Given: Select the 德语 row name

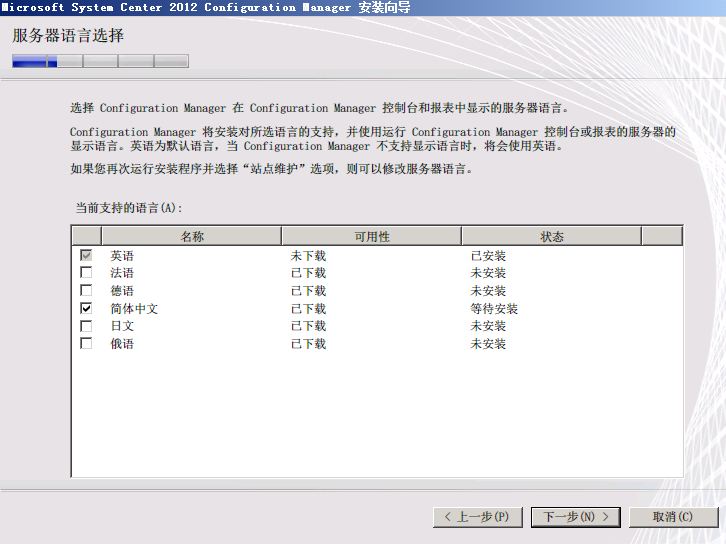Looking at the screenshot, I should tap(122, 291).
